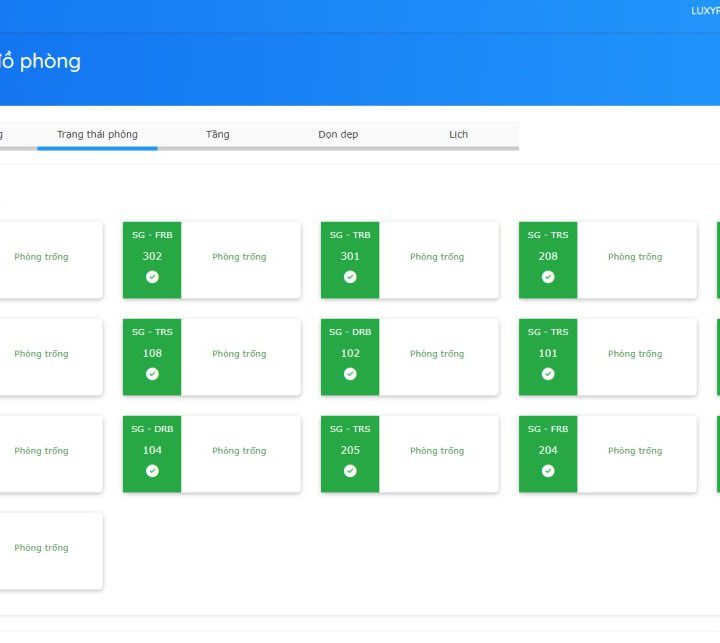Select room number 204
The width and height of the screenshot is (720, 643).
(x=548, y=450)
